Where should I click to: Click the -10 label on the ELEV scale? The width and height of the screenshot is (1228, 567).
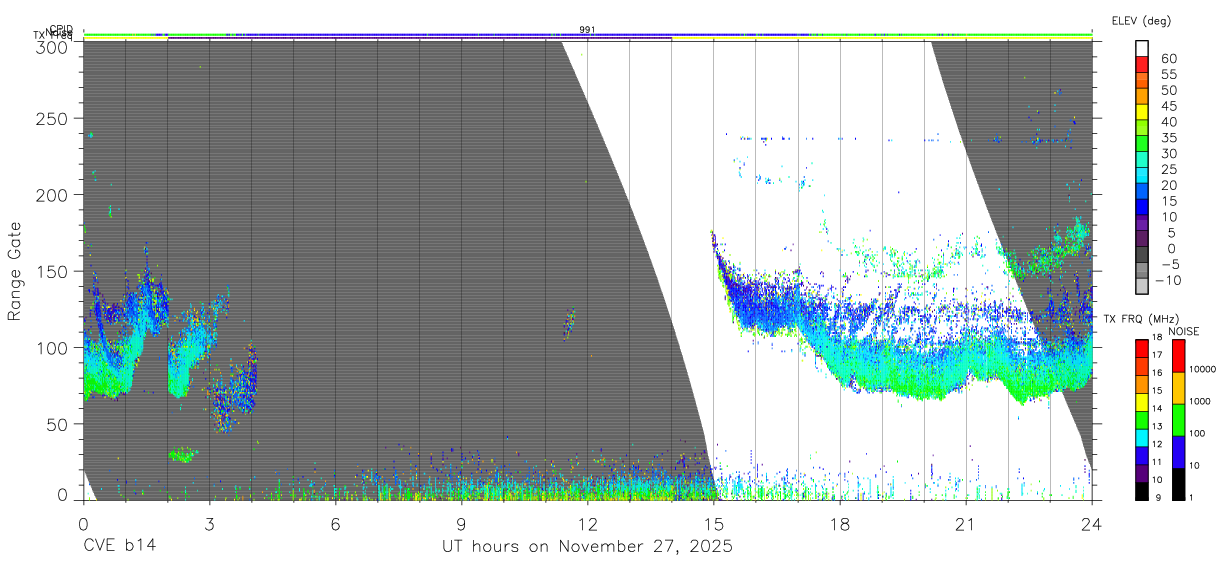[1168, 281]
